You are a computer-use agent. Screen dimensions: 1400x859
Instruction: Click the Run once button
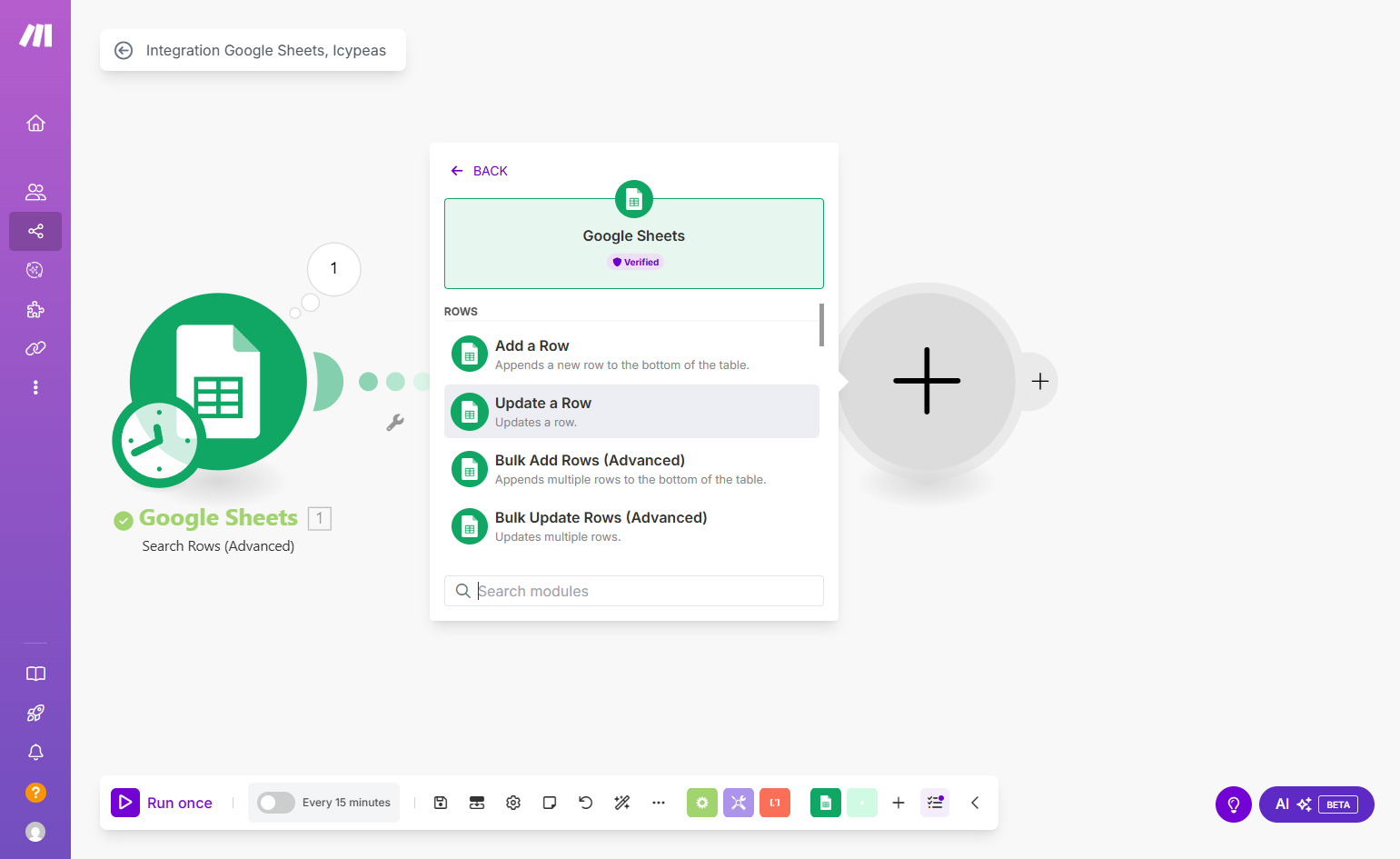coord(163,803)
